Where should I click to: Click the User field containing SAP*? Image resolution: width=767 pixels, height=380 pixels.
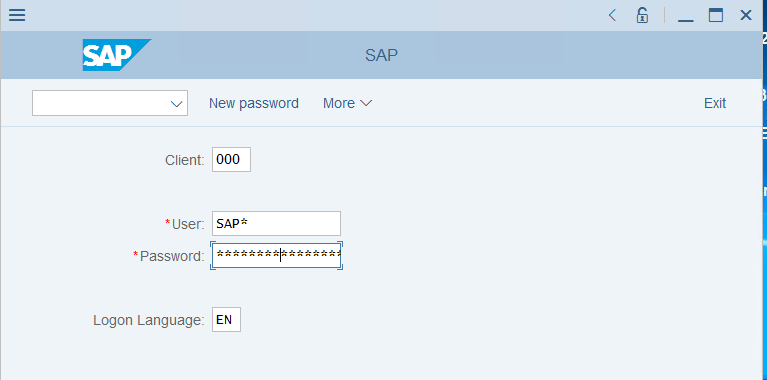(x=276, y=224)
